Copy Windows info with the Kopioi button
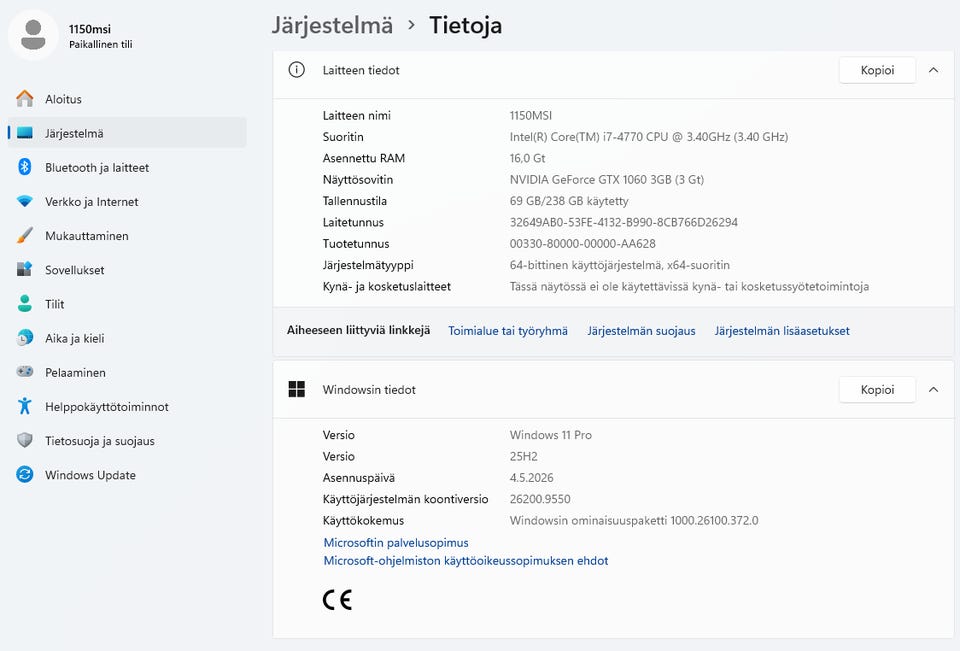 tap(877, 389)
